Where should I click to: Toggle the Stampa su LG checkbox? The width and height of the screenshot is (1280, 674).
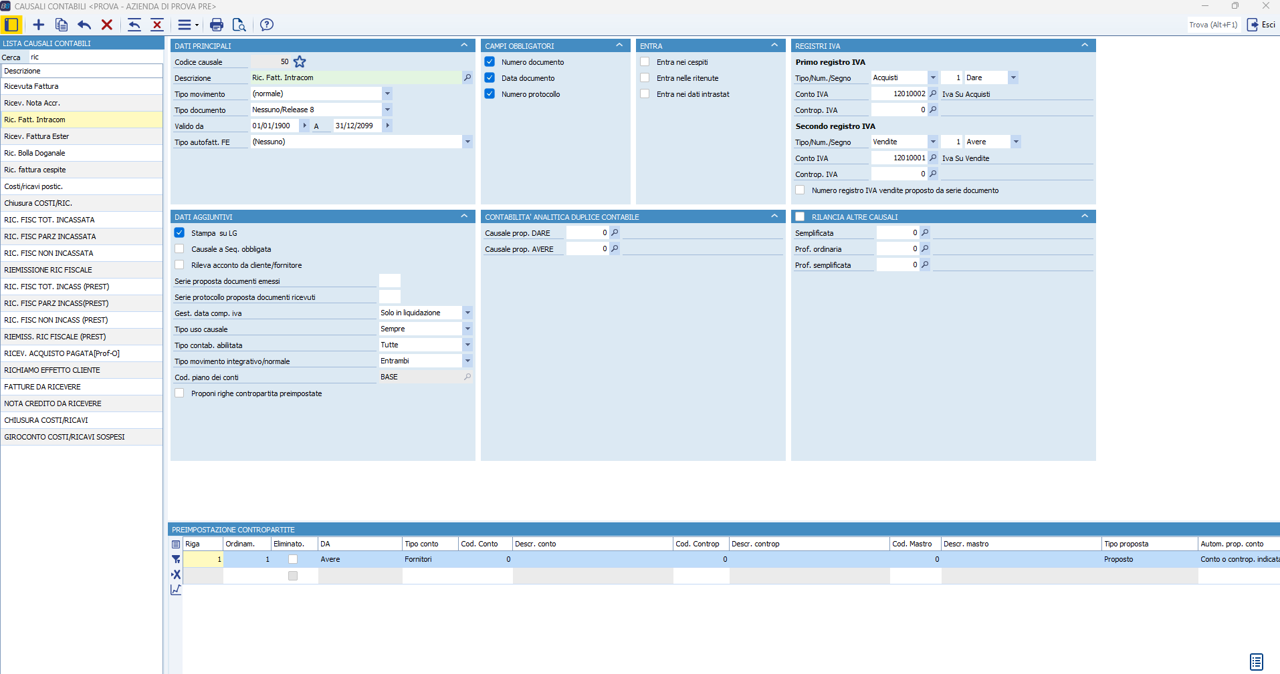pyautogui.click(x=180, y=233)
